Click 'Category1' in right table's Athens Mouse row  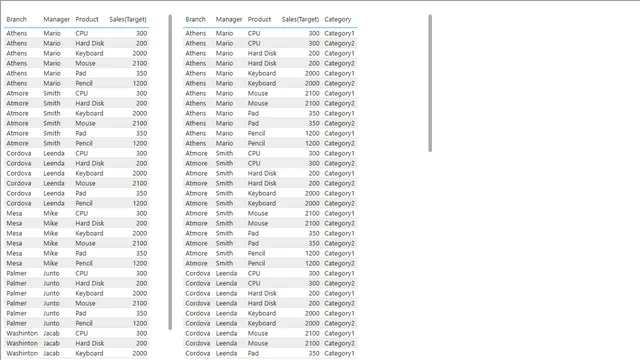tap(339, 93)
